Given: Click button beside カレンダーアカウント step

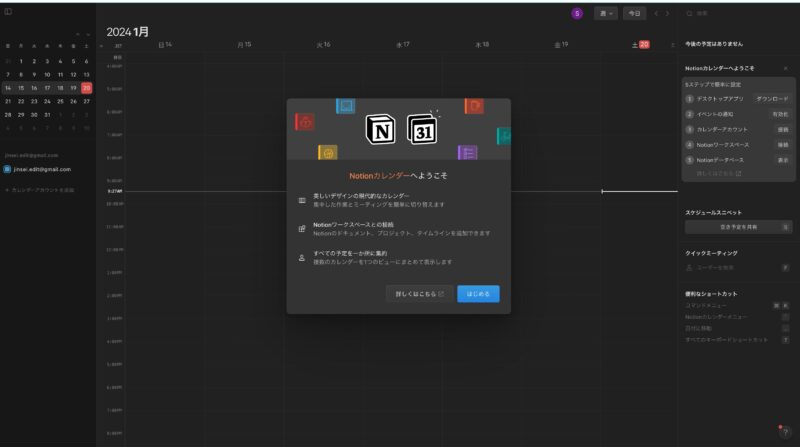Looking at the screenshot, I should pyautogui.click(x=783, y=130).
